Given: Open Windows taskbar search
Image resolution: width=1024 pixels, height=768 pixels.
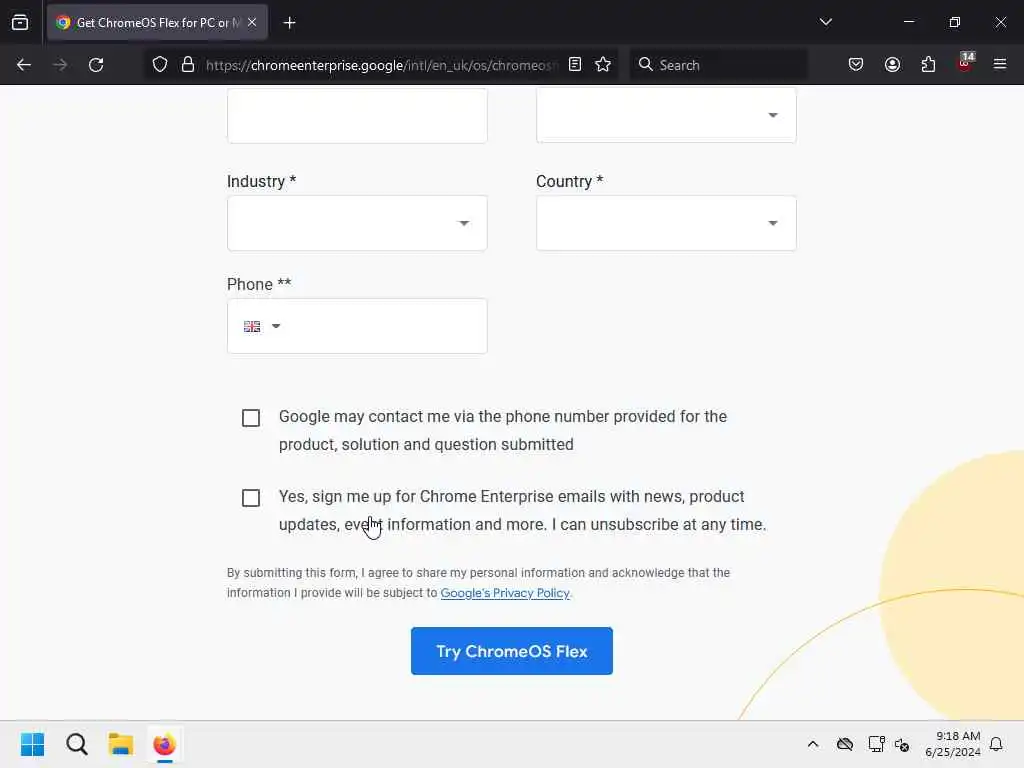Looking at the screenshot, I should [76, 744].
